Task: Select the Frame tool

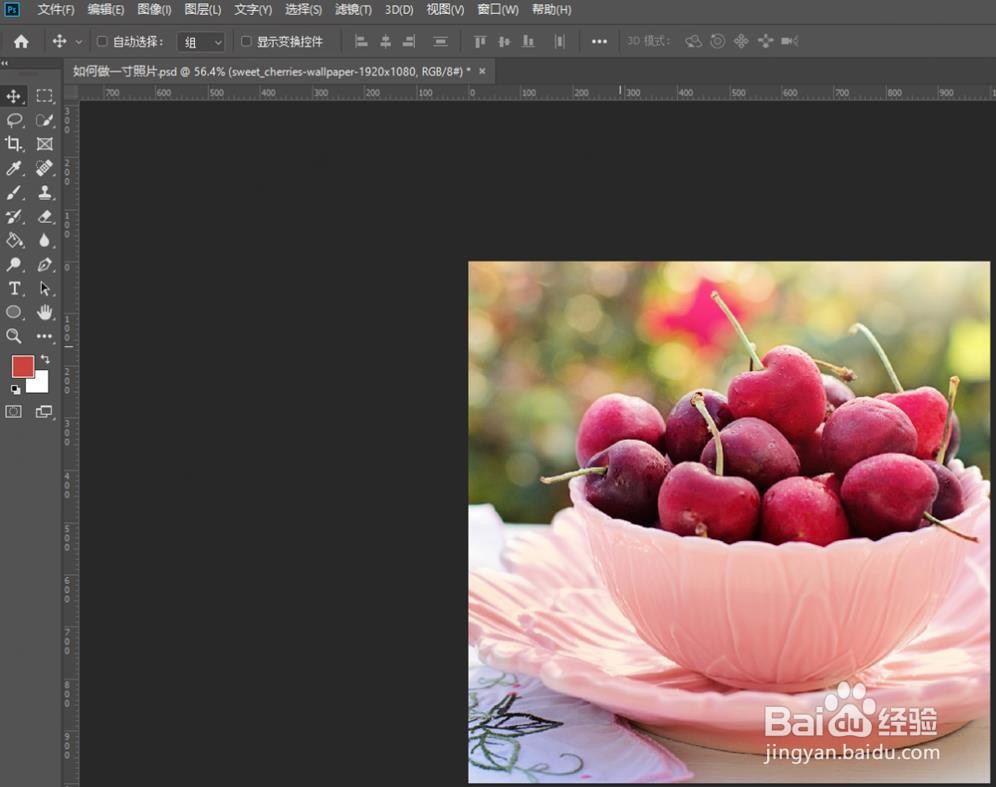Action: 44,144
